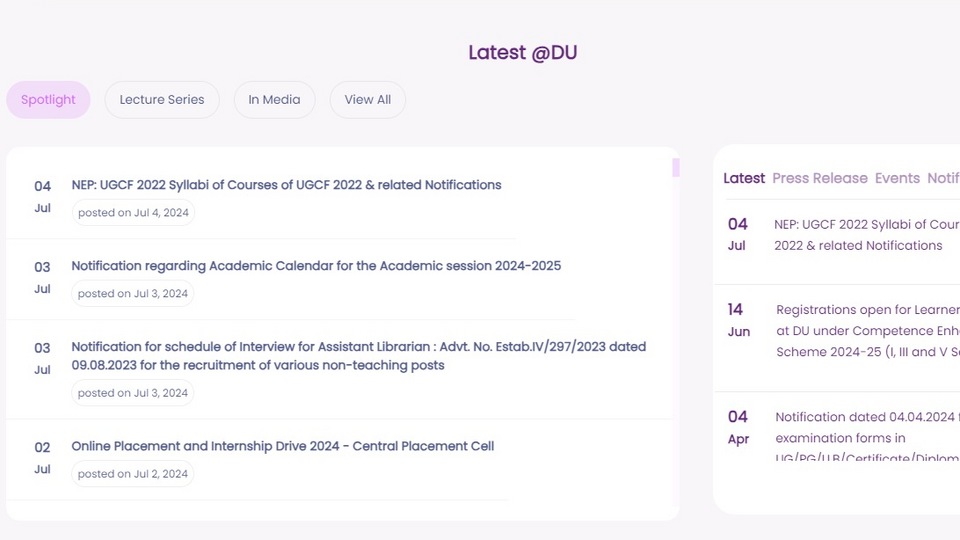Open NEP UGCF item in right Latest panel
Viewport: 960px width, 540px height.
(x=866, y=235)
